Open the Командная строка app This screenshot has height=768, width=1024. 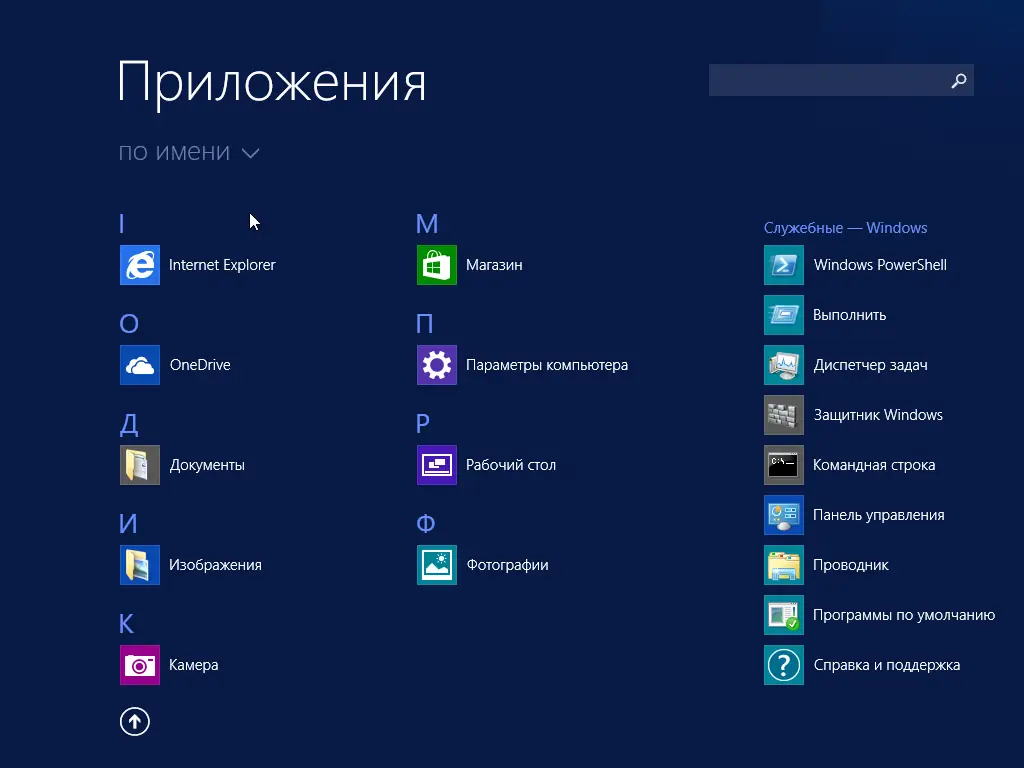pos(876,465)
